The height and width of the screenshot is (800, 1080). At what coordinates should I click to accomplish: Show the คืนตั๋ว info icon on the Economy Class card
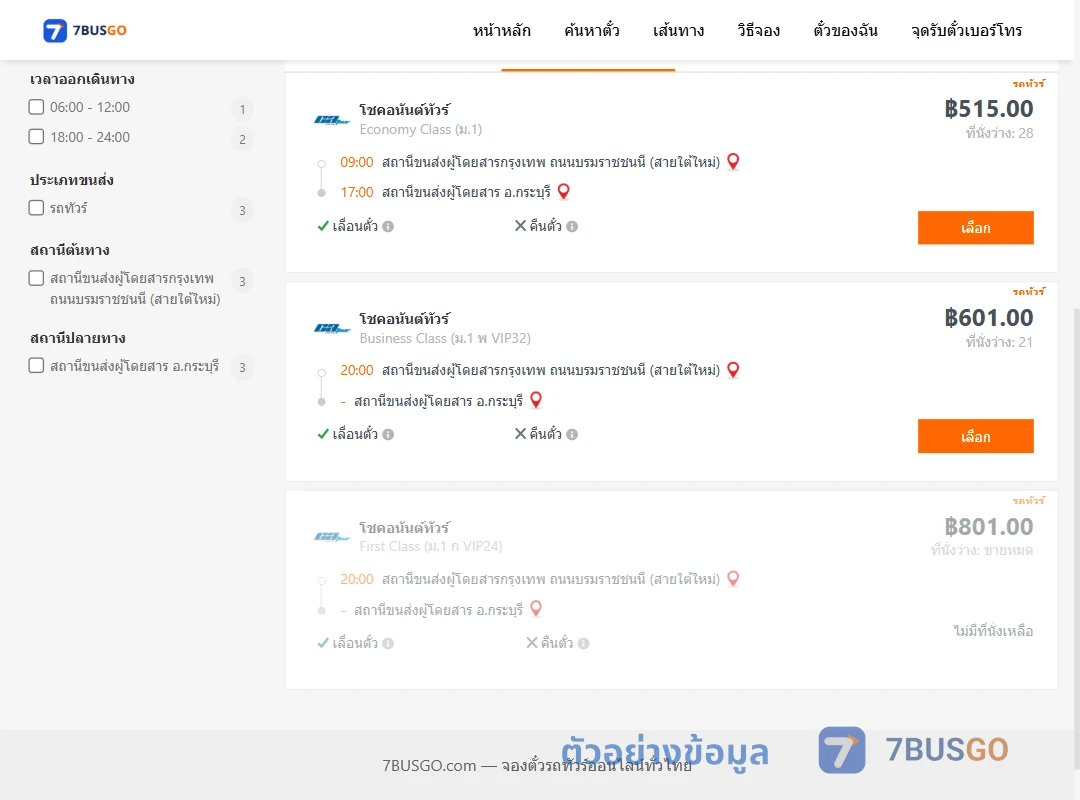point(572,226)
